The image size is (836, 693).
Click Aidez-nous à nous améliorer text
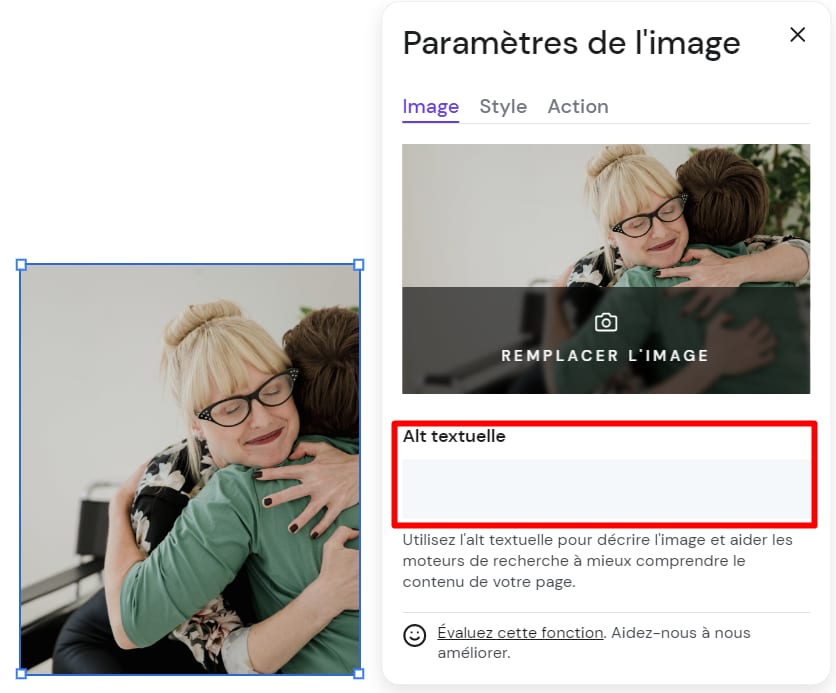594,642
